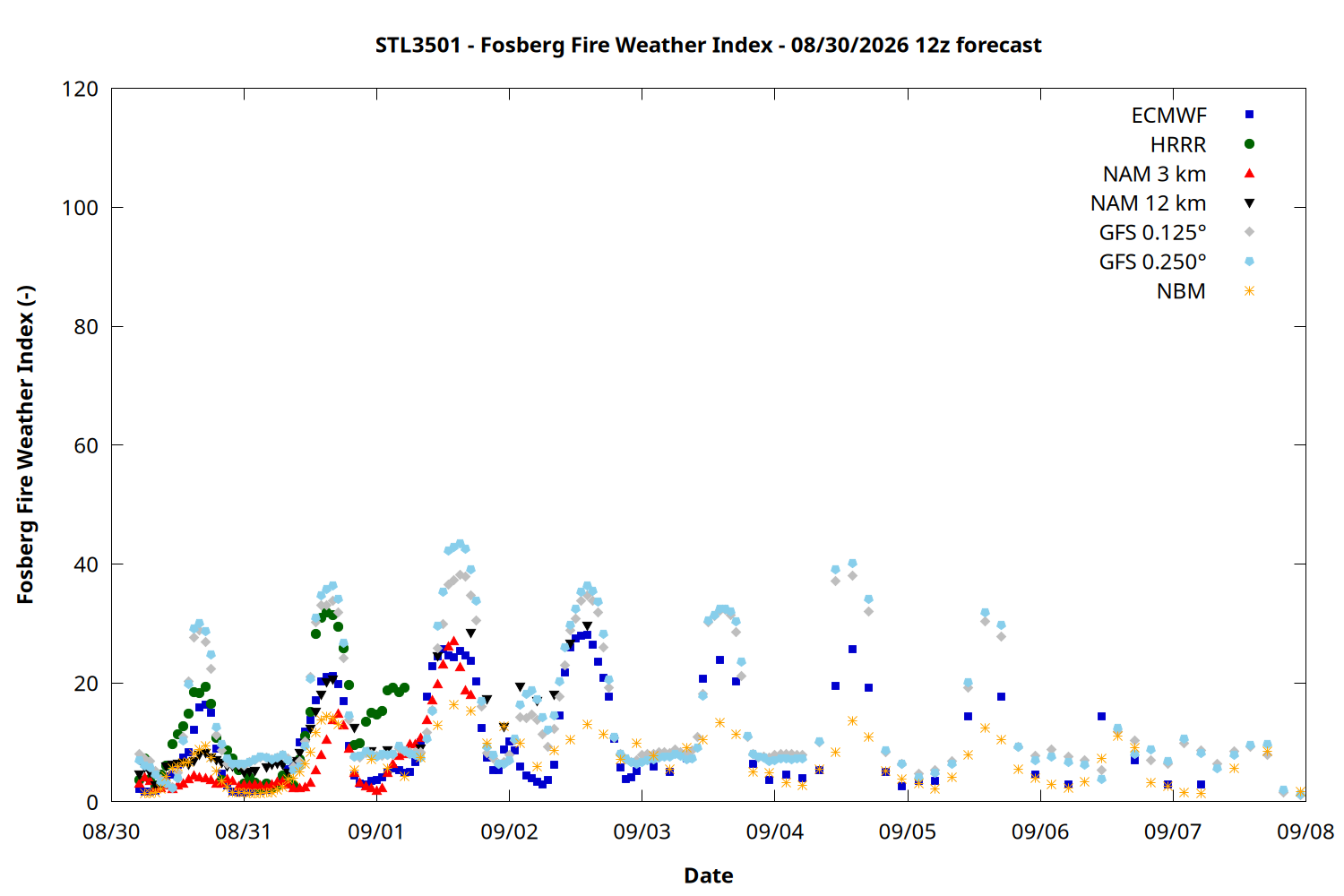
Task: Select the NAM 12 km legend label
Action: click(1148, 203)
